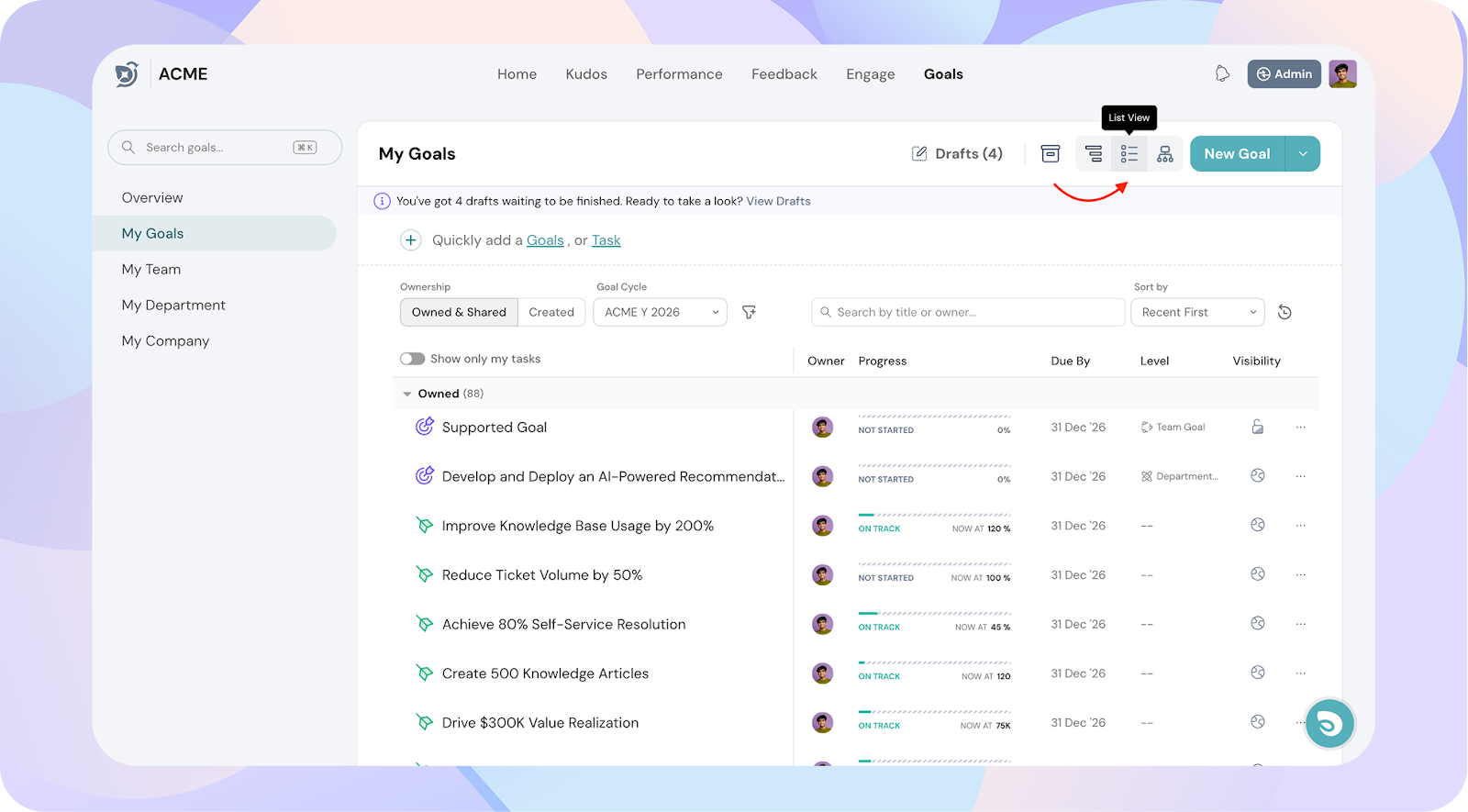1468x812 pixels.
Task: Click the Goals quick add link
Action: [545, 240]
